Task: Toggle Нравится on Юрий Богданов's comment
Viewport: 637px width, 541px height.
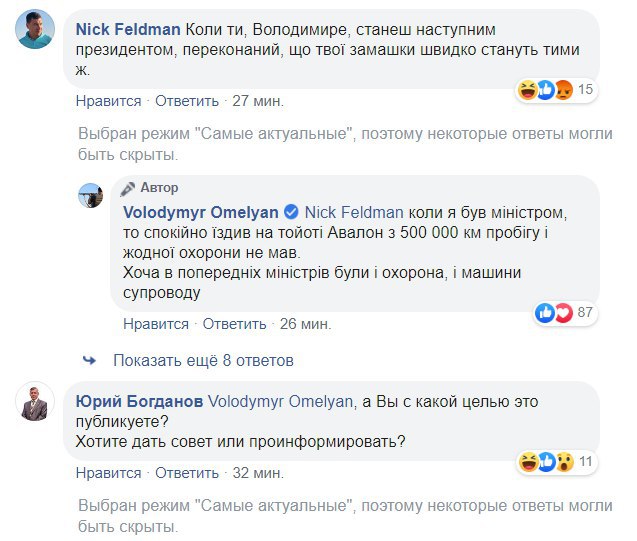Action: (x=109, y=471)
